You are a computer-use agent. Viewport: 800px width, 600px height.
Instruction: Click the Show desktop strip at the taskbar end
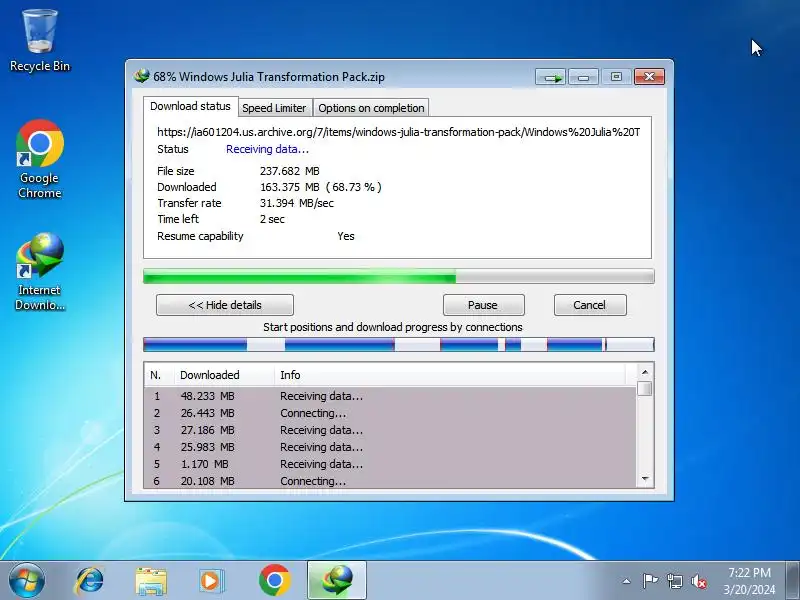pos(793,581)
